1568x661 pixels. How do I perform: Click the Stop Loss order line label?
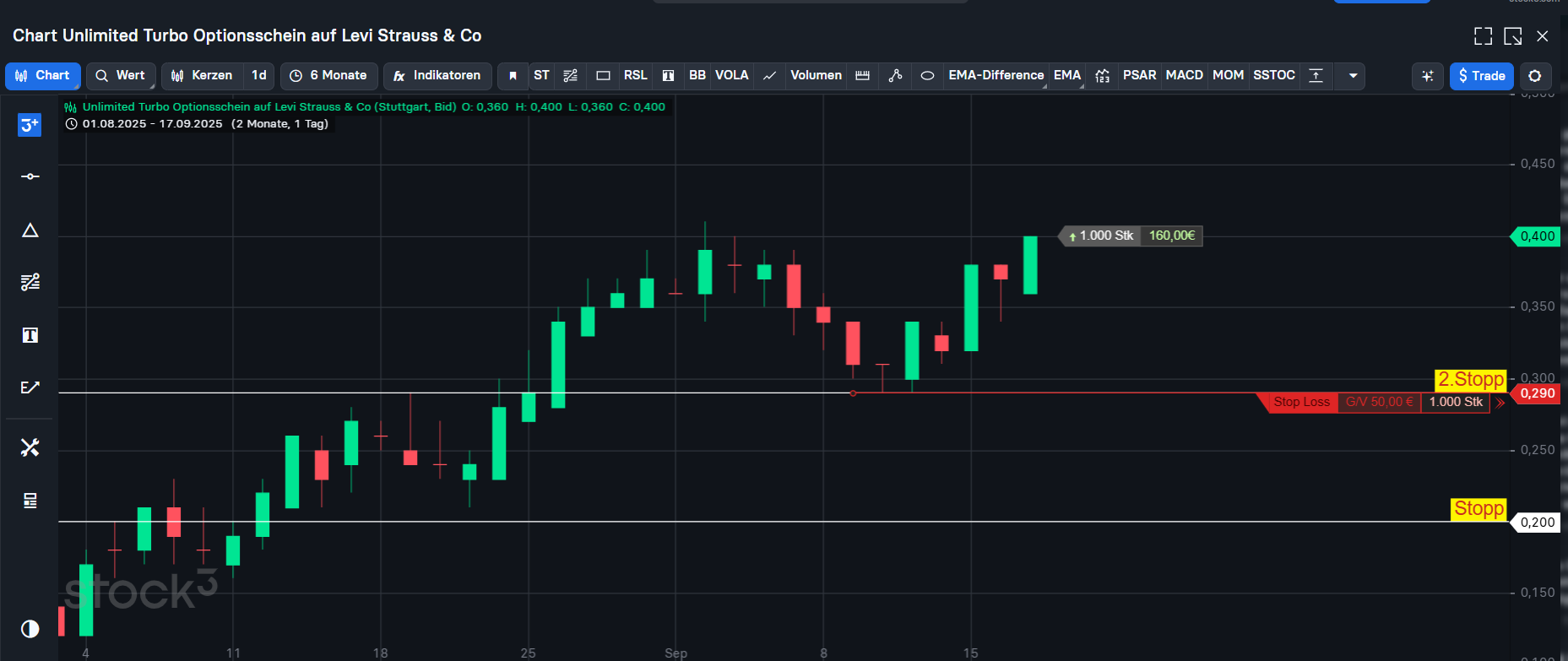click(x=1300, y=402)
